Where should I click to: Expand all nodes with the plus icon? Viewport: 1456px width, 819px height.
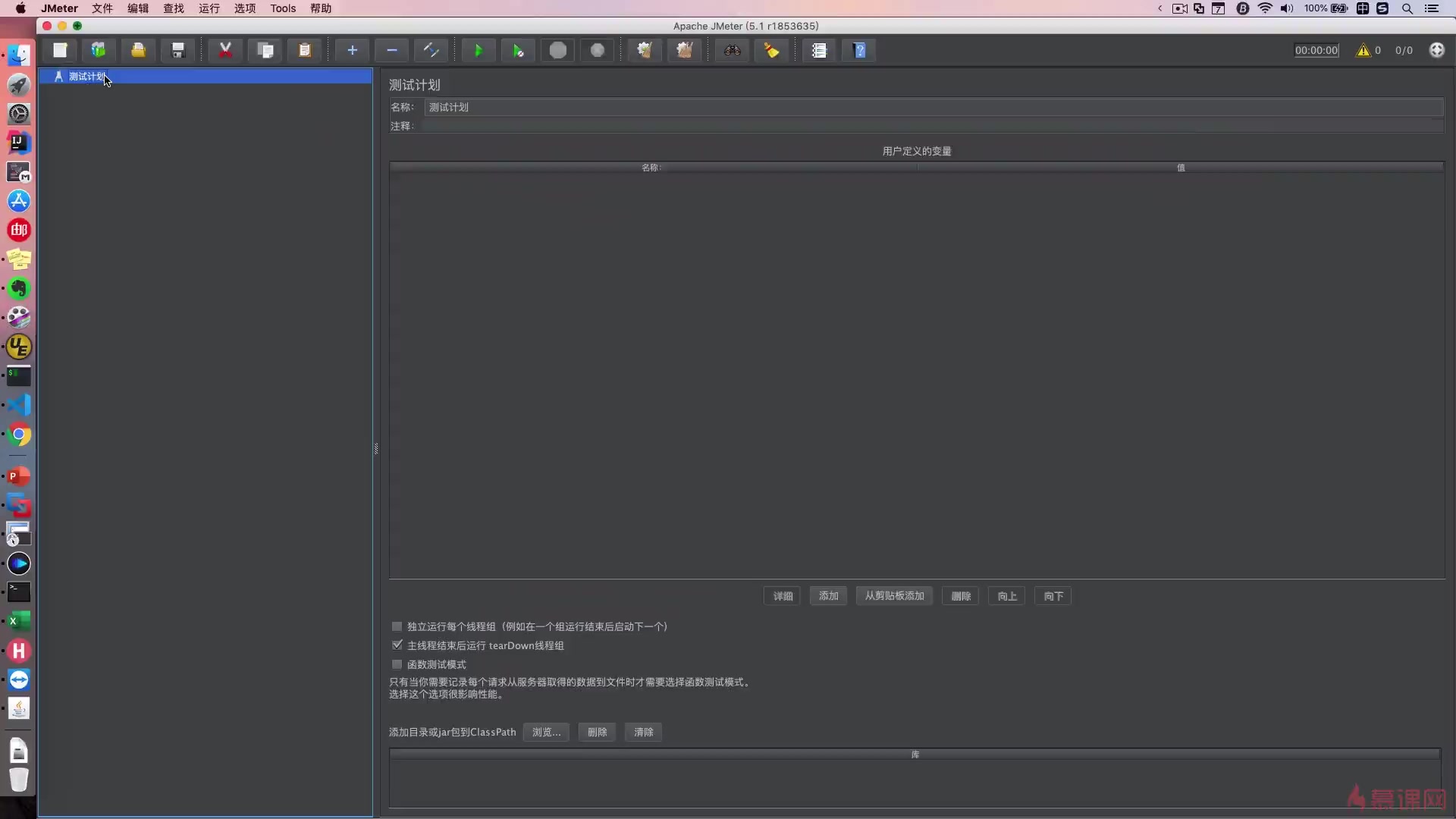click(352, 50)
